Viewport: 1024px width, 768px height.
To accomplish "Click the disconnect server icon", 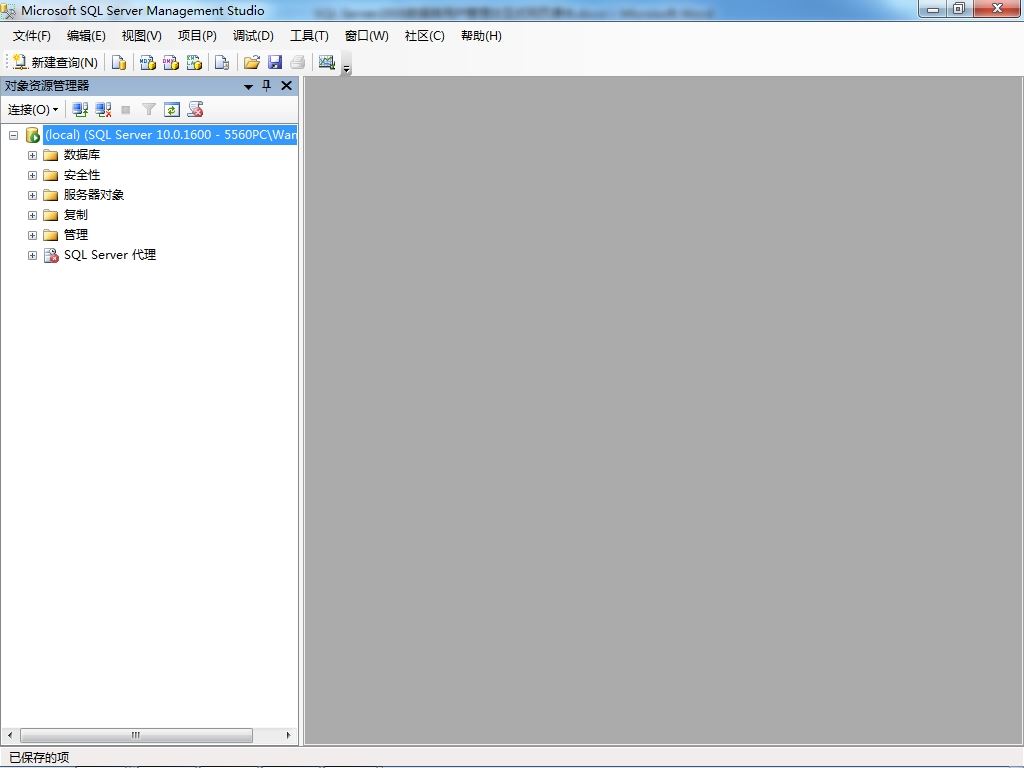I will (x=103, y=110).
